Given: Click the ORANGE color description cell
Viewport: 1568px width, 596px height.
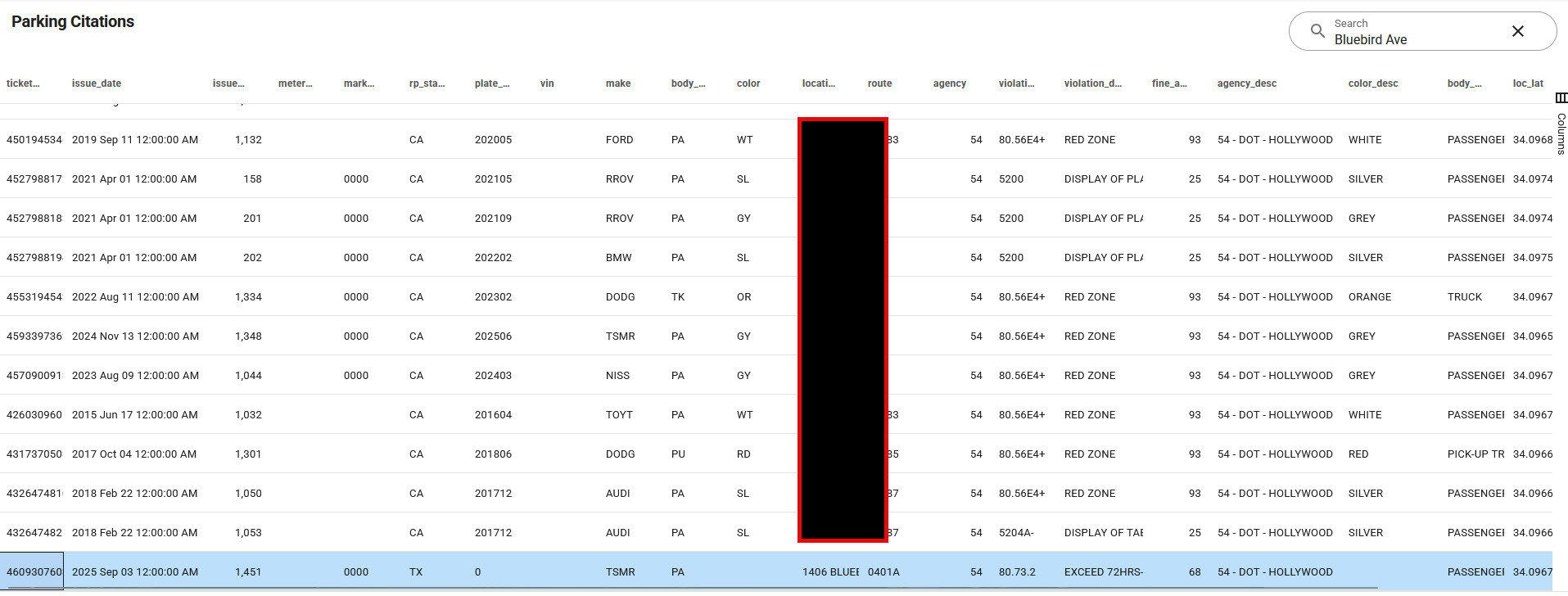Looking at the screenshot, I should point(1369,297).
